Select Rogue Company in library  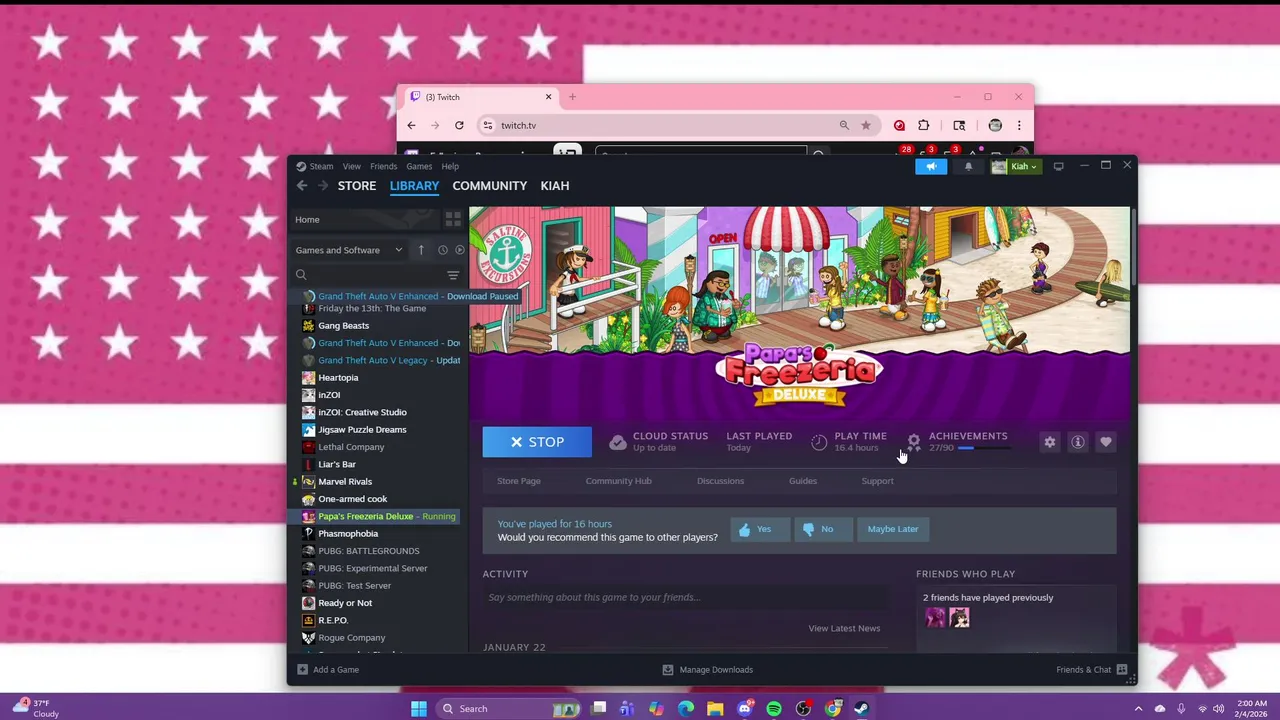[x=351, y=638]
